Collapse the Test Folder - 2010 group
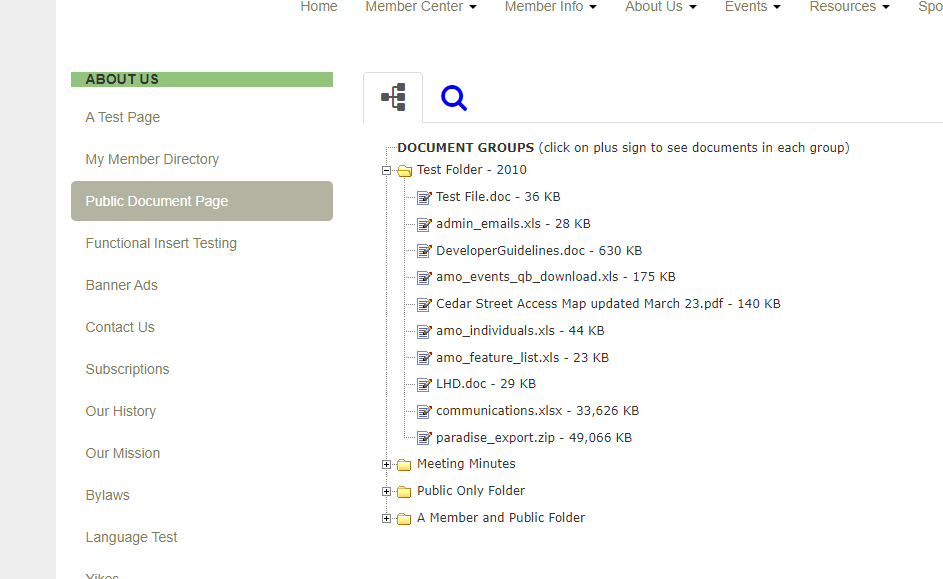This screenshot has width=943, height=579. (387, 171)
